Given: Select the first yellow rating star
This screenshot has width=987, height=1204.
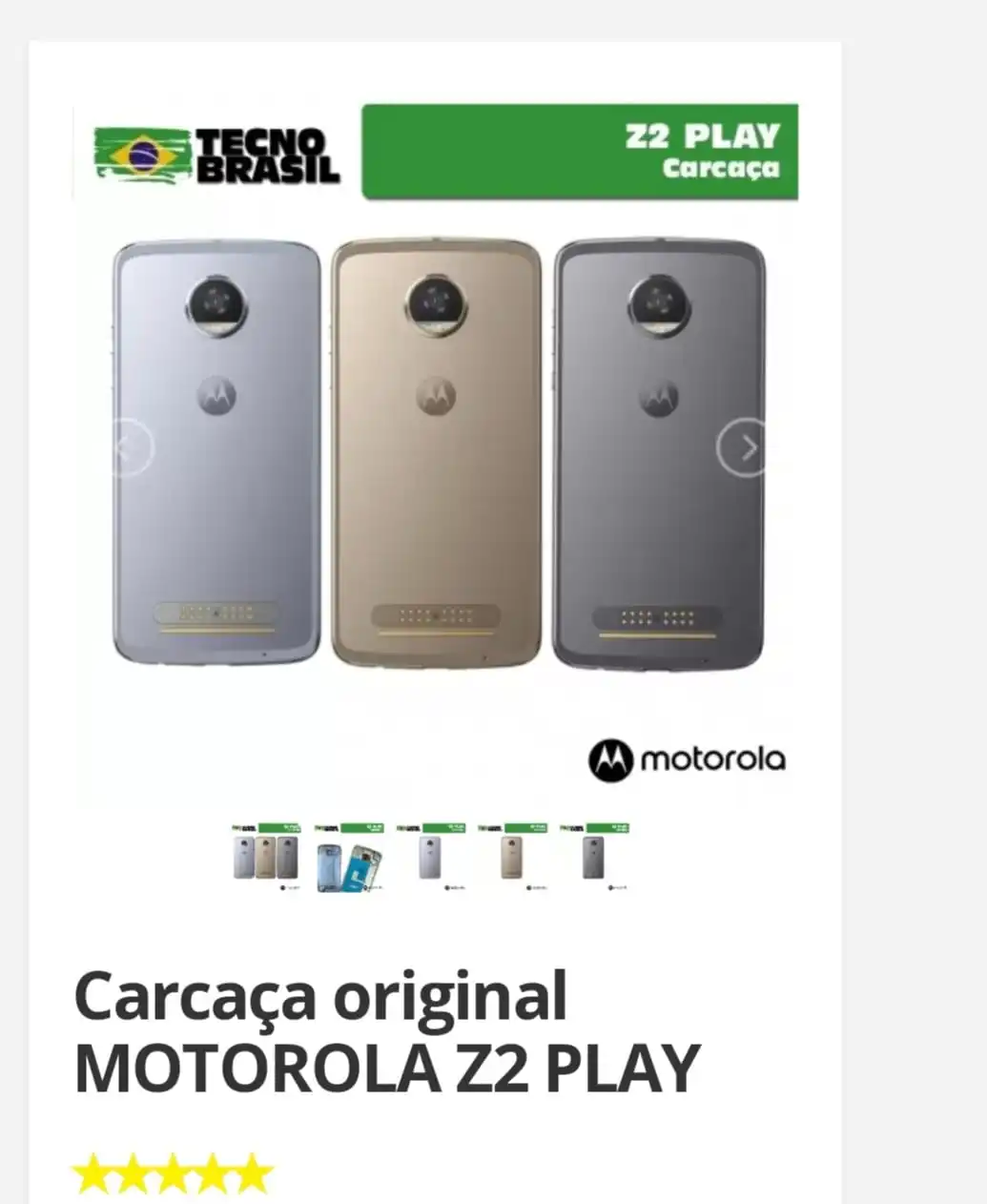Looking at the screenshot, I should coord(93,1173).
